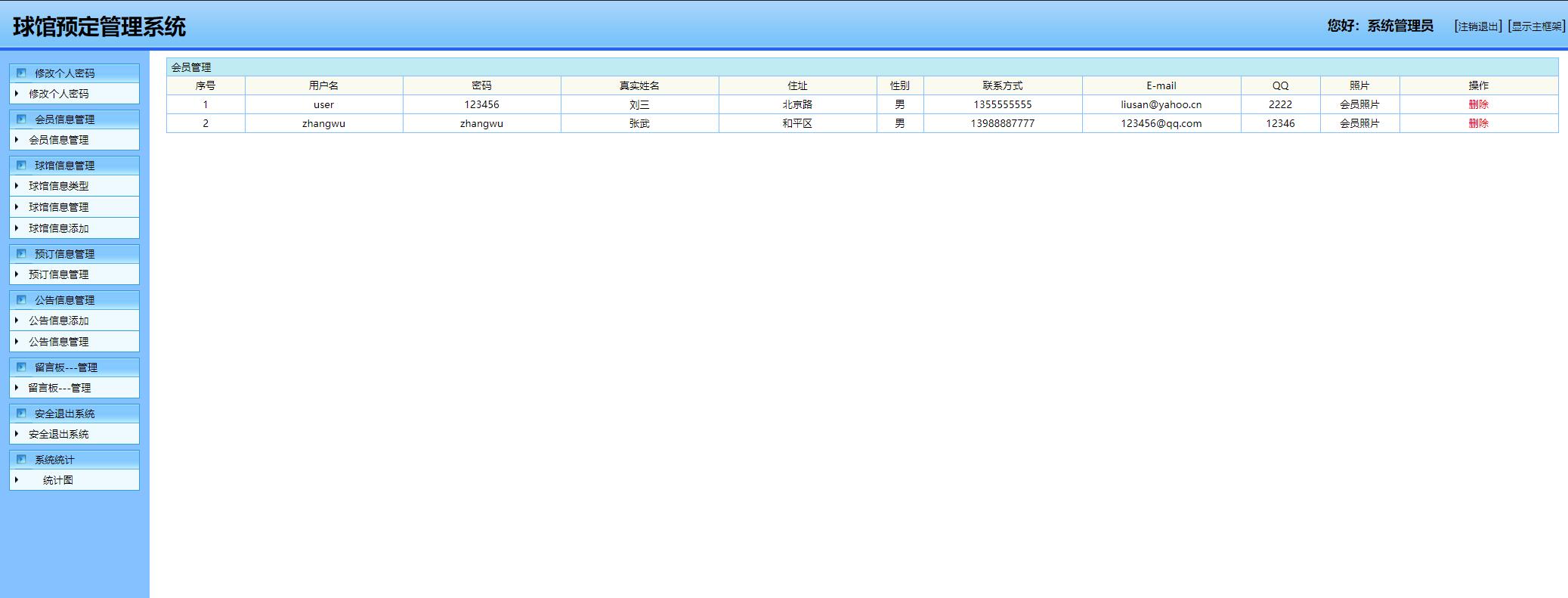Select zhangwu in the 用户名 column
Screen dimensions: 1568x598
pyautogui.click(x=323, y=123)
